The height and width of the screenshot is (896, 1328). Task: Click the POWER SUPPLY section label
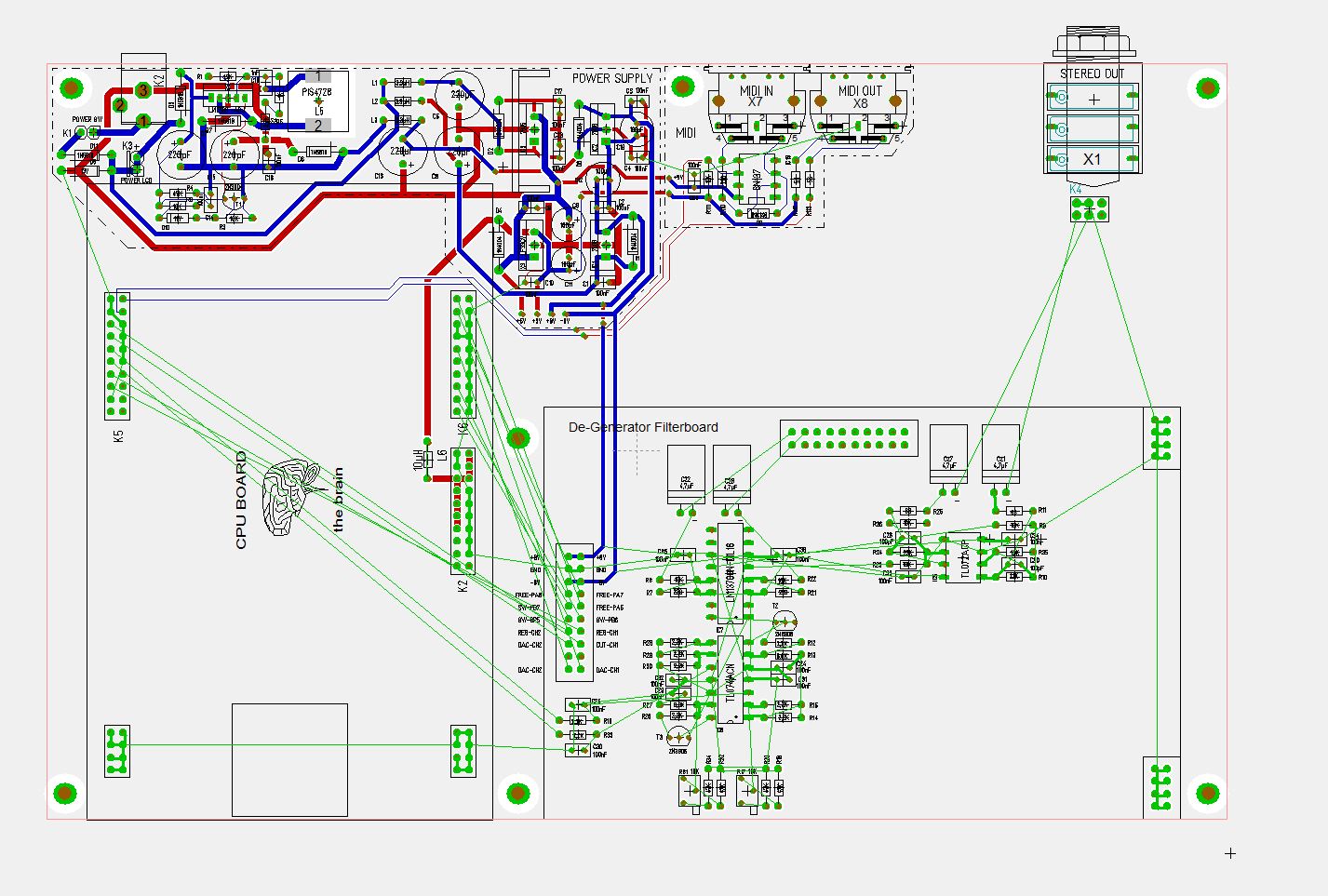[612, 78]
